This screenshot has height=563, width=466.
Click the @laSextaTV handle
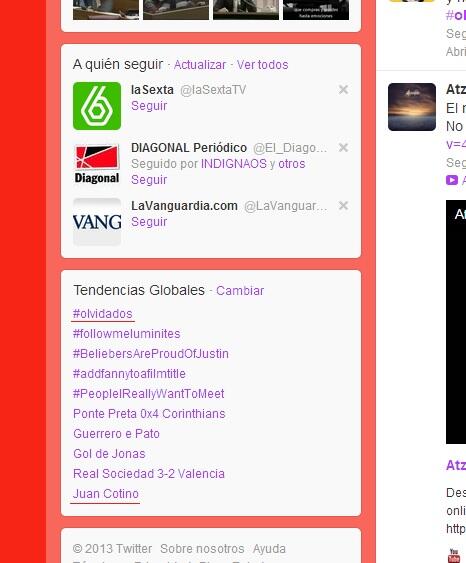[x=213, y=90]
